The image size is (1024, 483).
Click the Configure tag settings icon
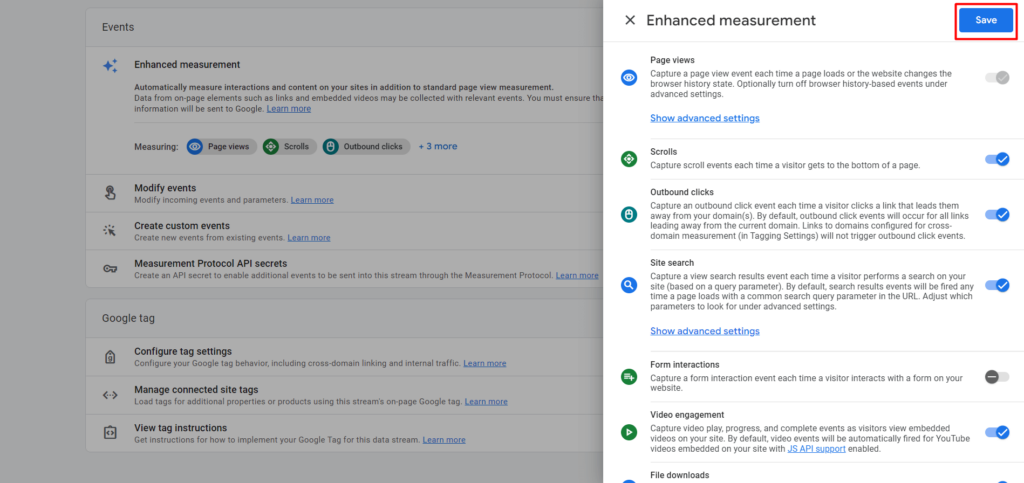pyautogui.click(x=110, y=357)
